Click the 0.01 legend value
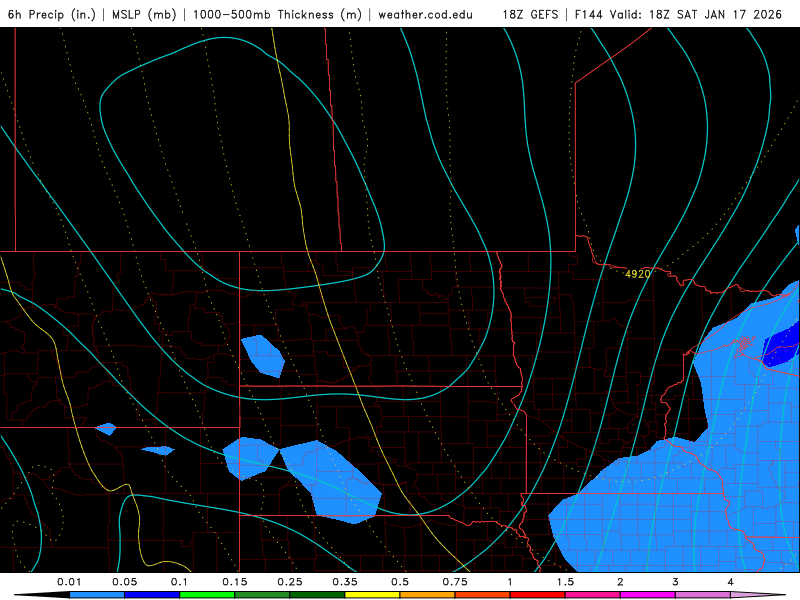This screenshot has width=800, height=600. coord(69,582)
